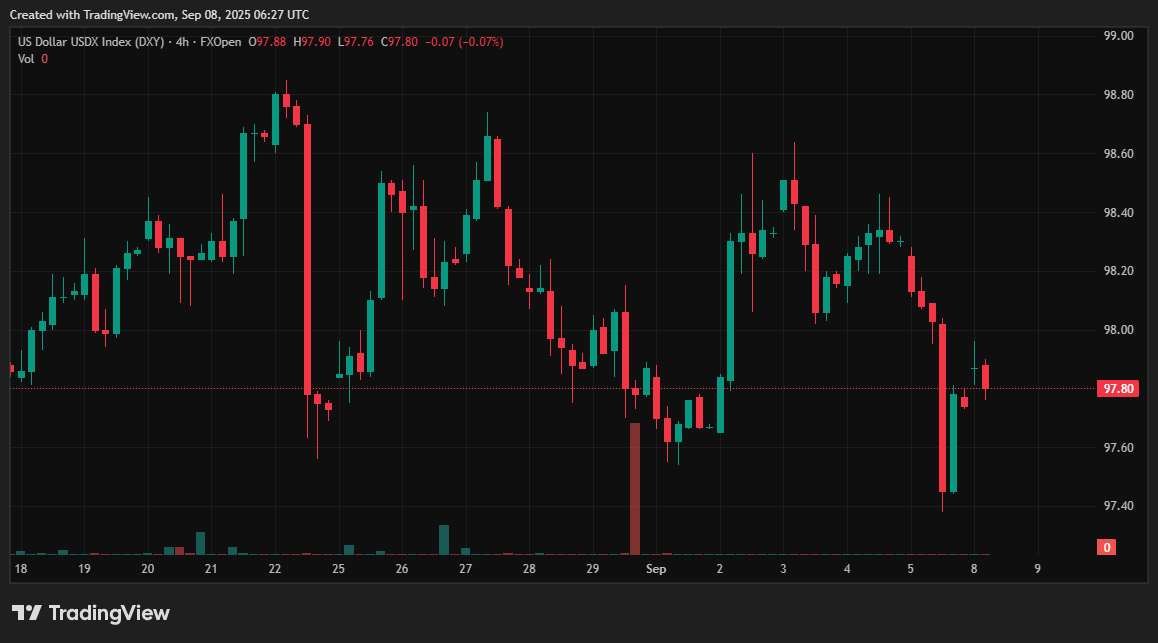Click the open value O97.88
This screenshot has width=1158, height=643.
point(267,42)
